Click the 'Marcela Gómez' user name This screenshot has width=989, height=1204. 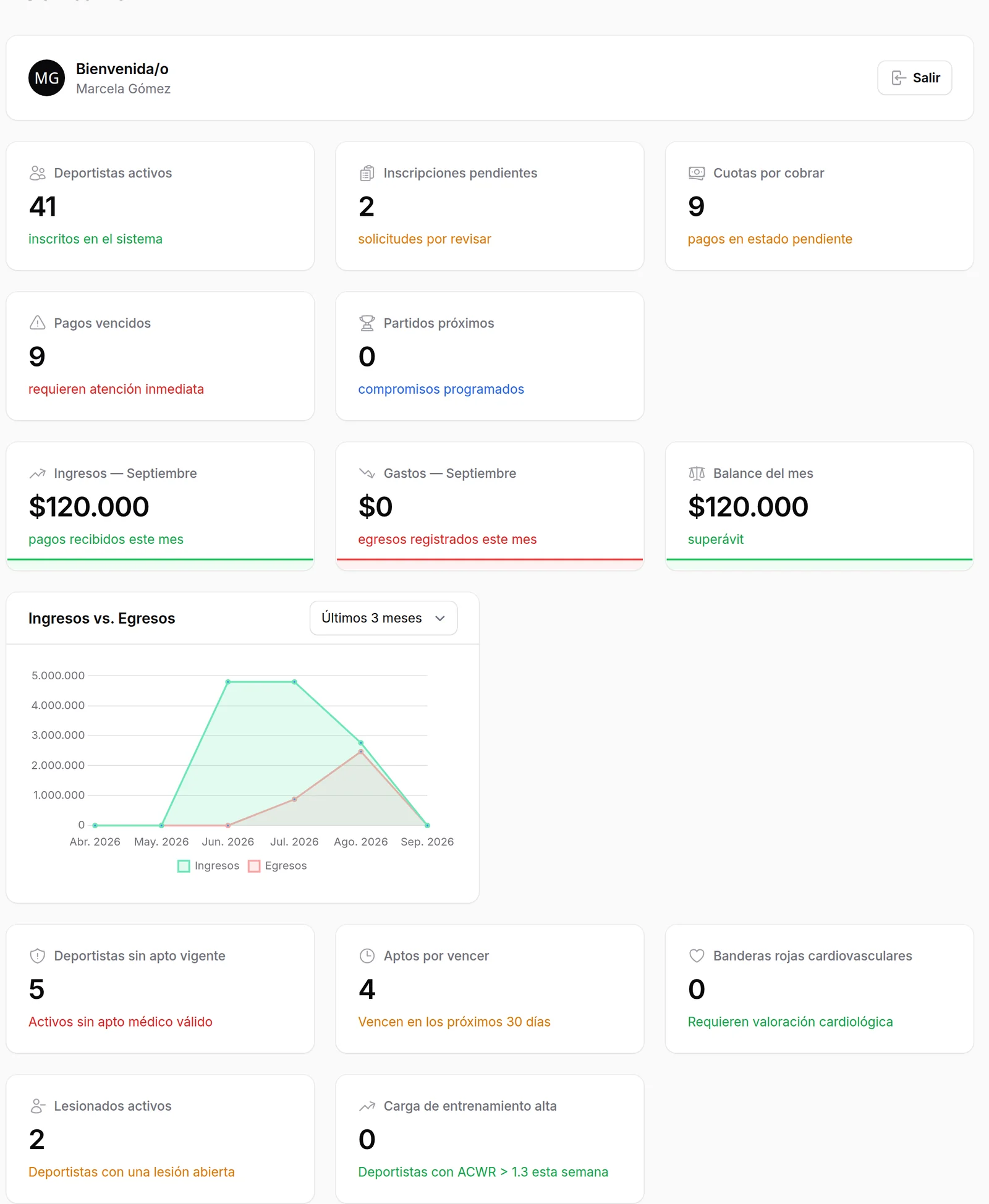(123, 89)
